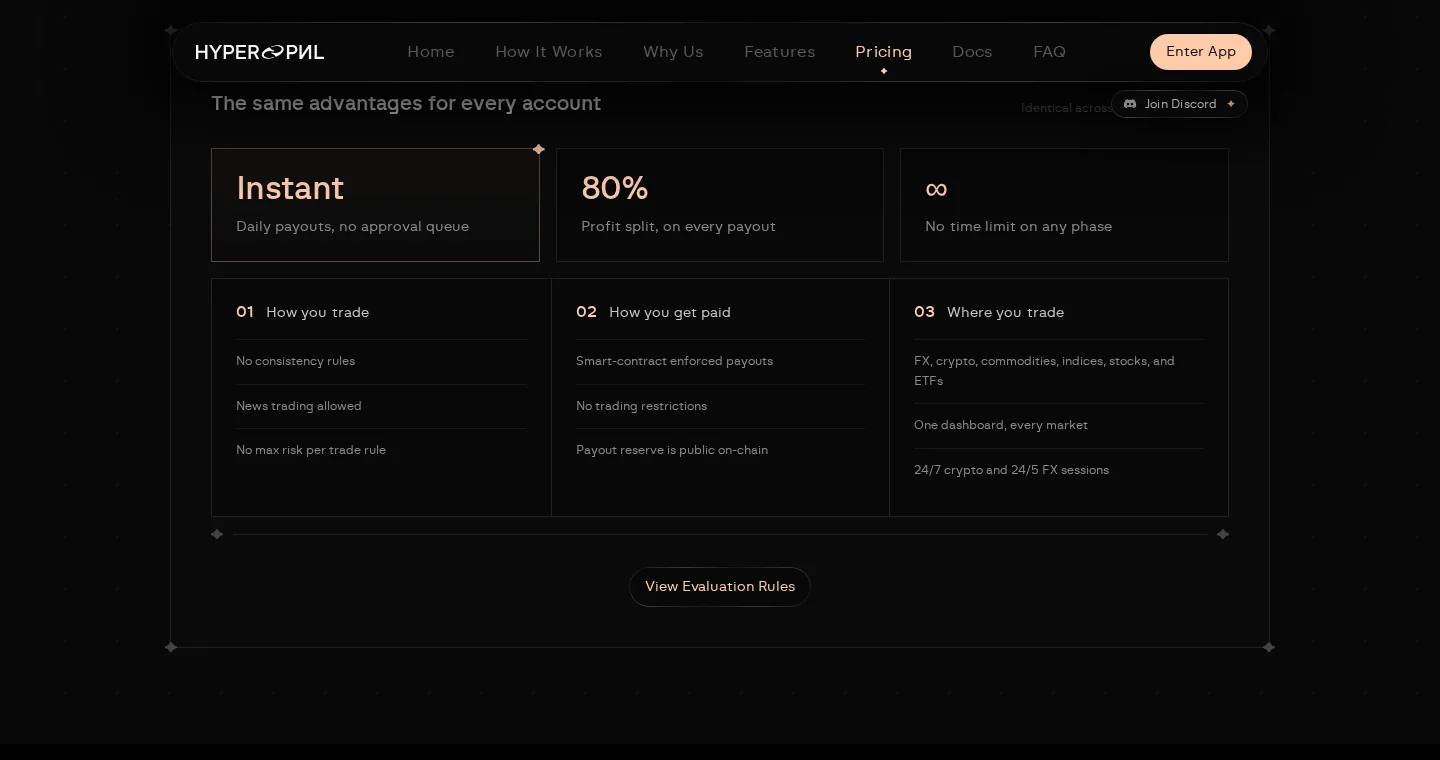Go to How It Works section
The width and height of the screenshot is (1440, 760).
coord(549,52)
